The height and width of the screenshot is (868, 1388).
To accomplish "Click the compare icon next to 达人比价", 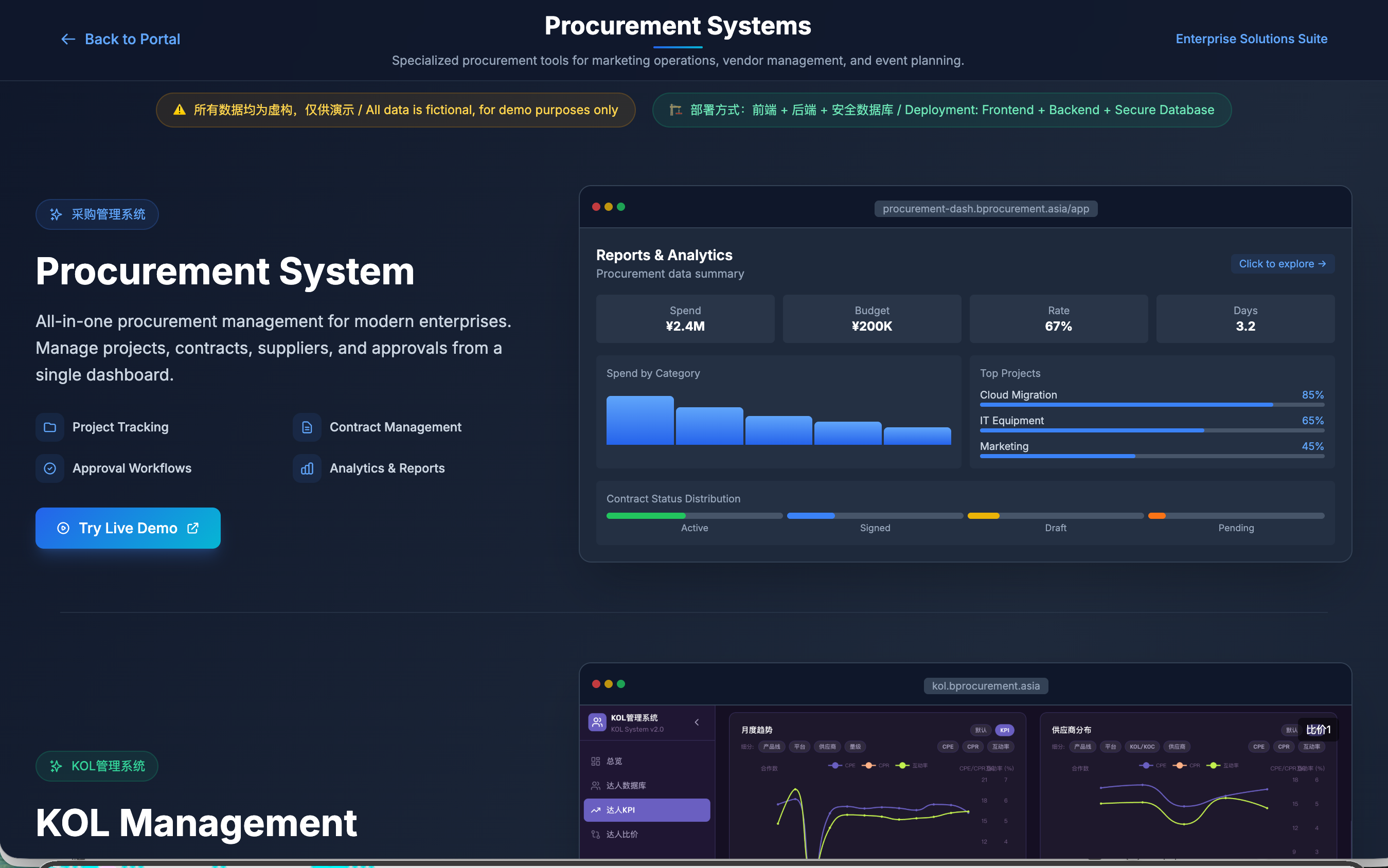I will 596,834.
